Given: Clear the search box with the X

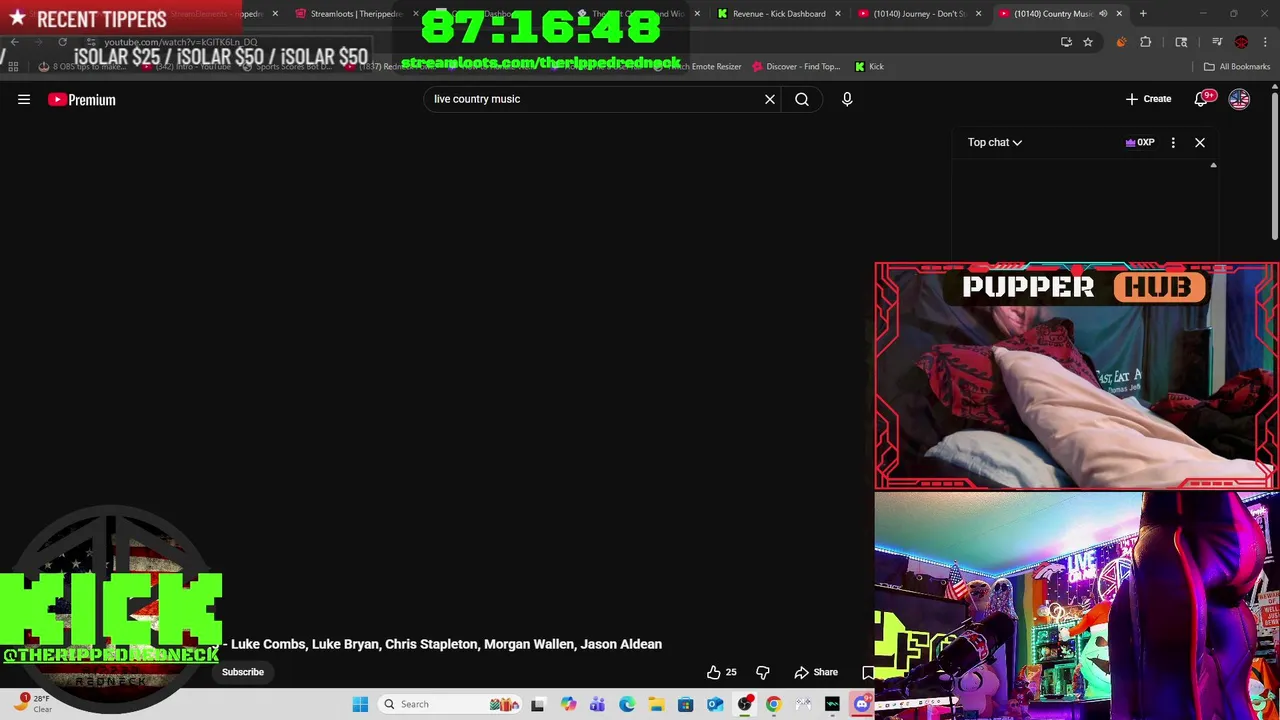Looking at the screenshot, I should tap(770, 99).
